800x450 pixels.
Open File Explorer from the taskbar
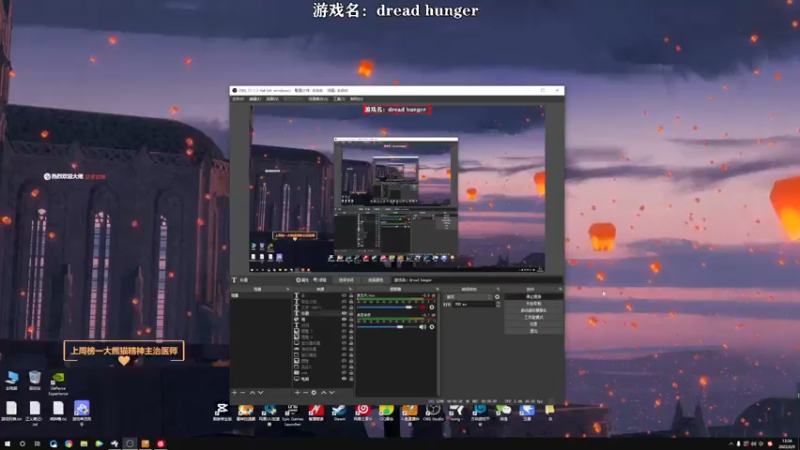84,444
